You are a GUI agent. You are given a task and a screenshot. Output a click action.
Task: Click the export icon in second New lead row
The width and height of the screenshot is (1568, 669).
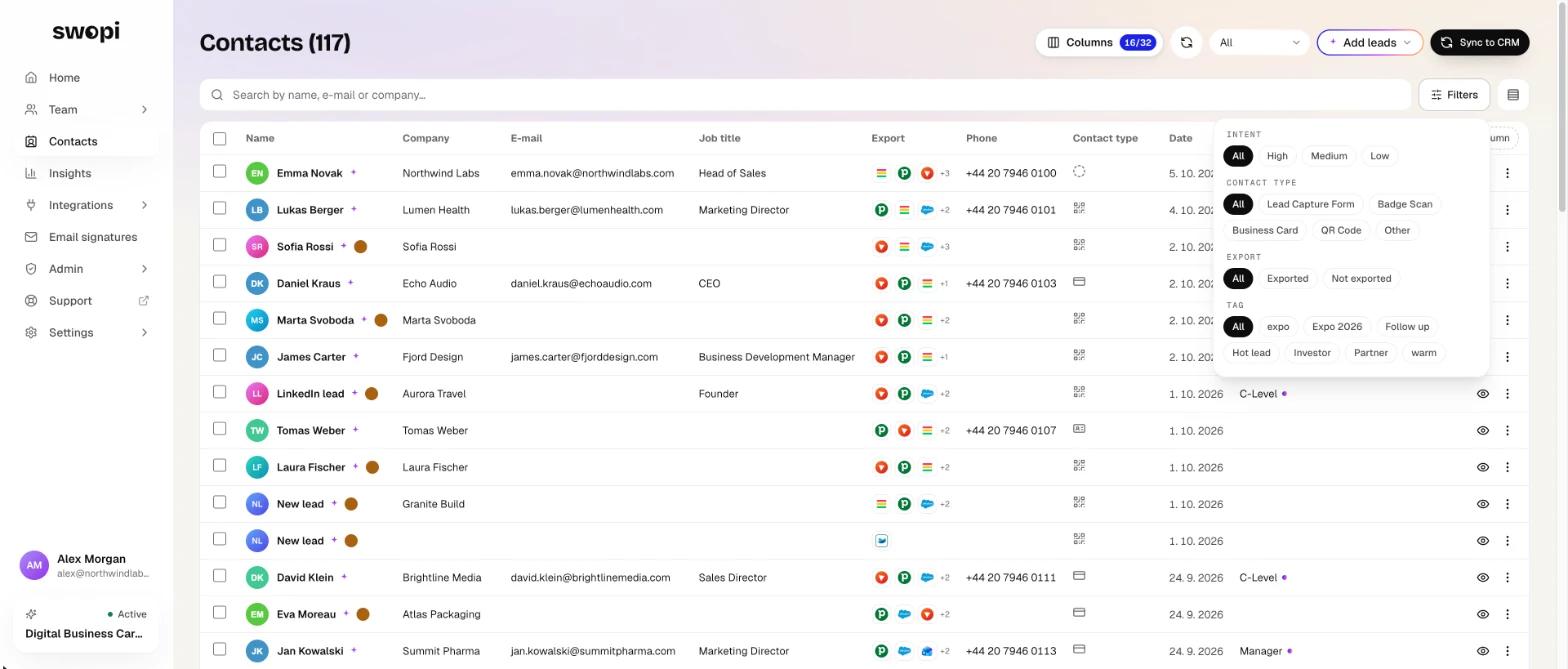882,541
